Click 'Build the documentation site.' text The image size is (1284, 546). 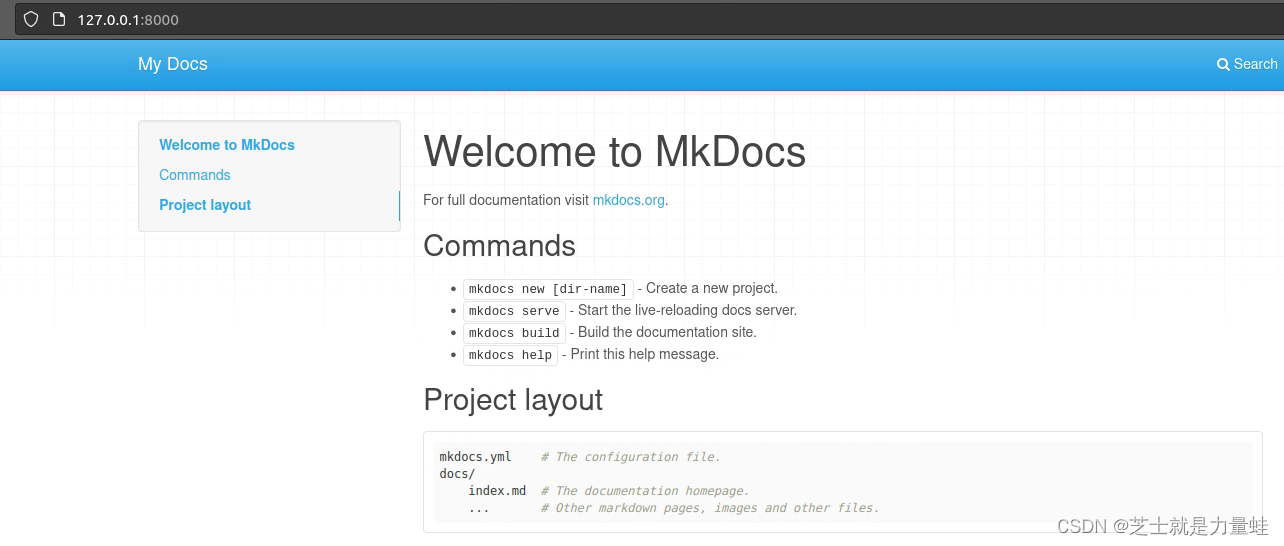coord(667,332)
